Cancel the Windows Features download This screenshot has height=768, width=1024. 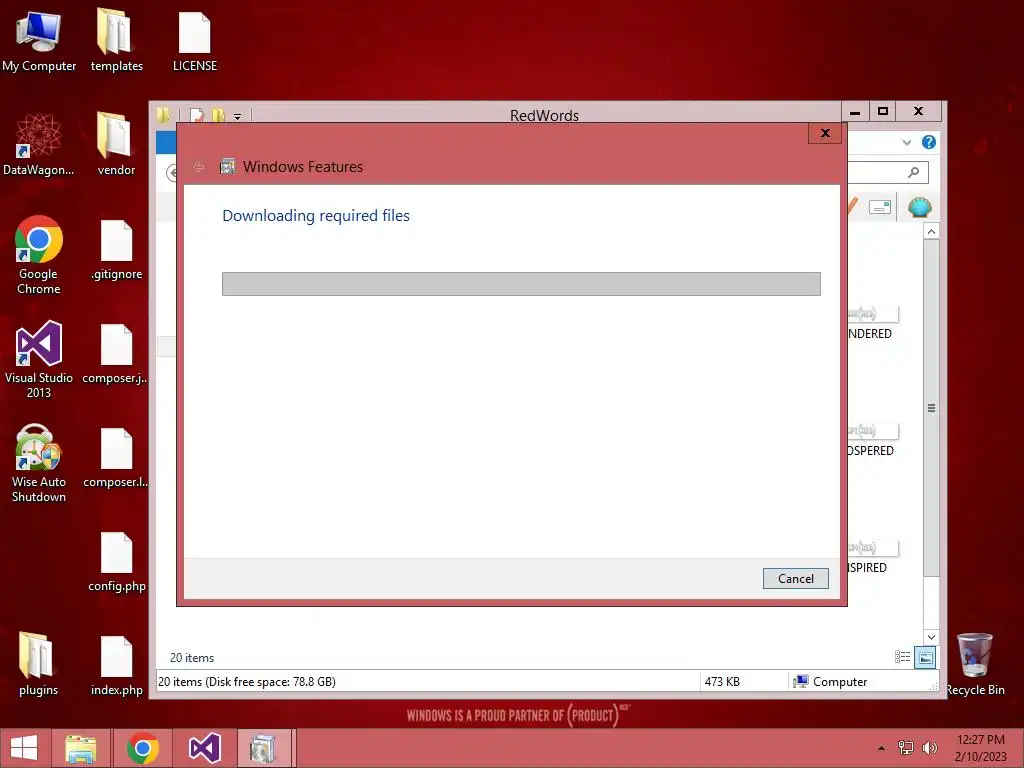coord(795,579)
